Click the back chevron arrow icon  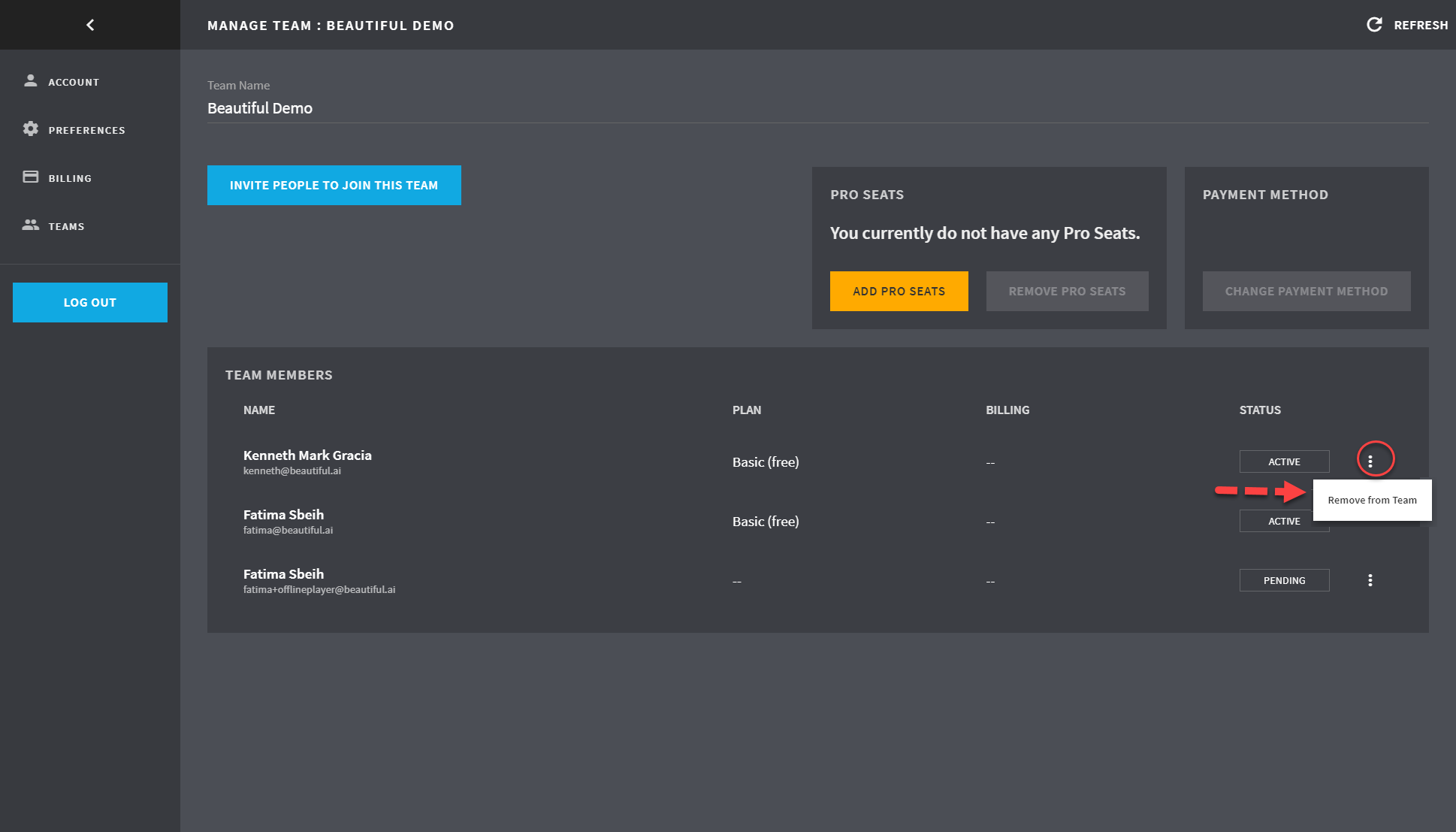[x=90, y=25]
